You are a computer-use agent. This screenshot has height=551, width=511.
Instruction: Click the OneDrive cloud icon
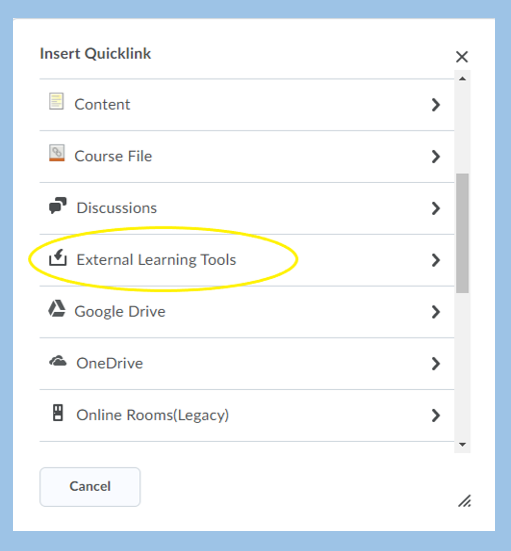pyautogui.click(x=58, y=361)
